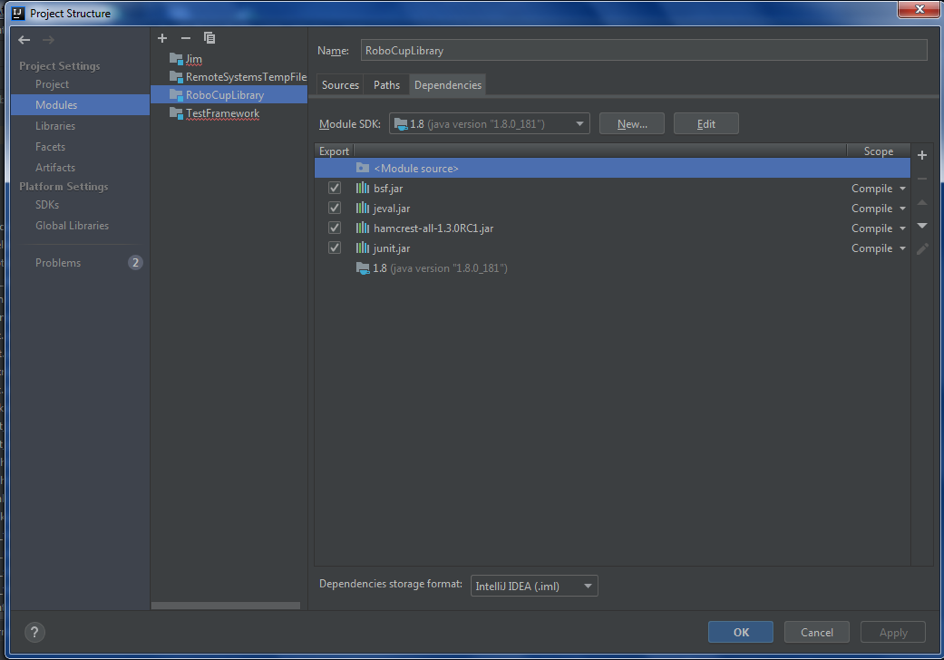Click the back navigation arrow
Image resolution: width=944 pixels, height=660 pixels.
tap(24, 40)
